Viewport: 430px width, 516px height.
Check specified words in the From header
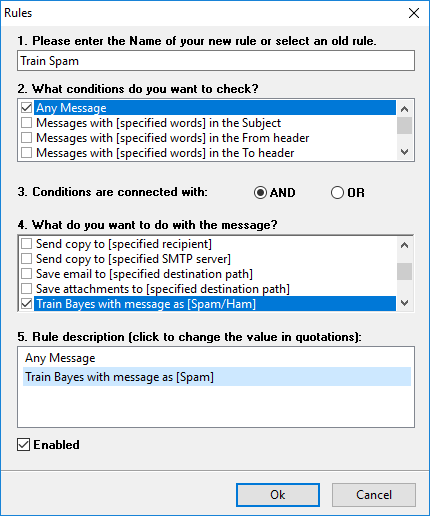26,138
